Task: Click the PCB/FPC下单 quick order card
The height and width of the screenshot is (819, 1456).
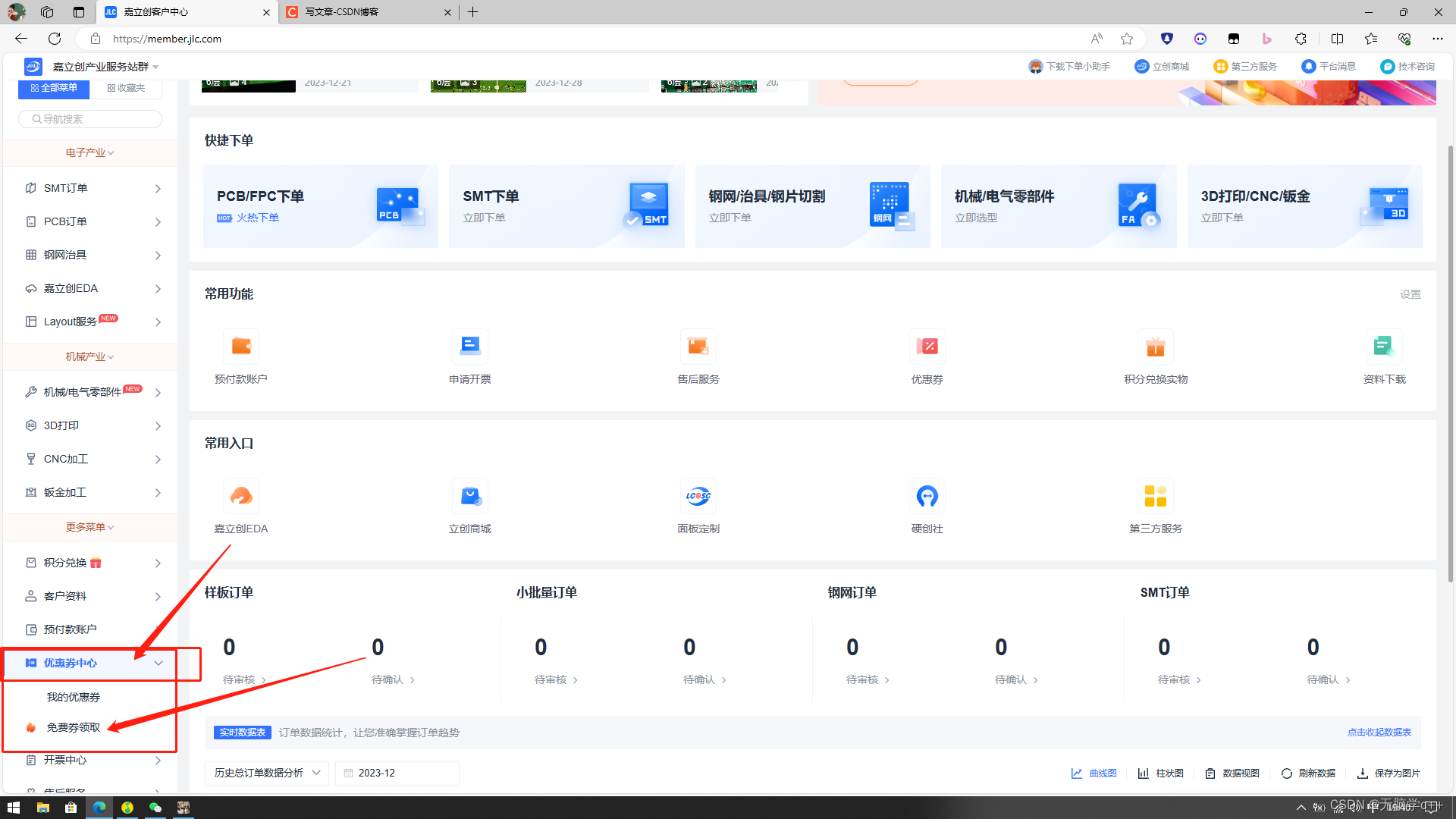Action: point(320,206)
